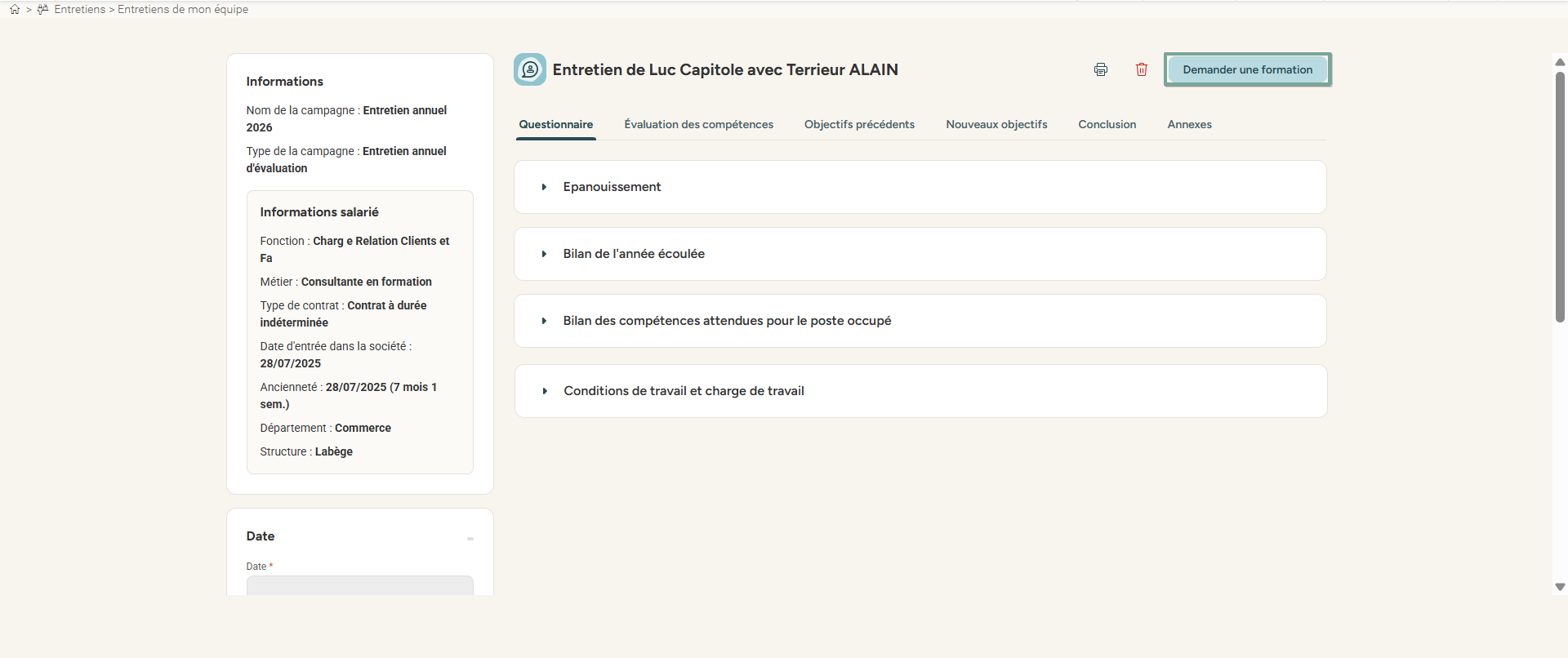
Task: Select the Annexes tab
Action: point(1189,124)
